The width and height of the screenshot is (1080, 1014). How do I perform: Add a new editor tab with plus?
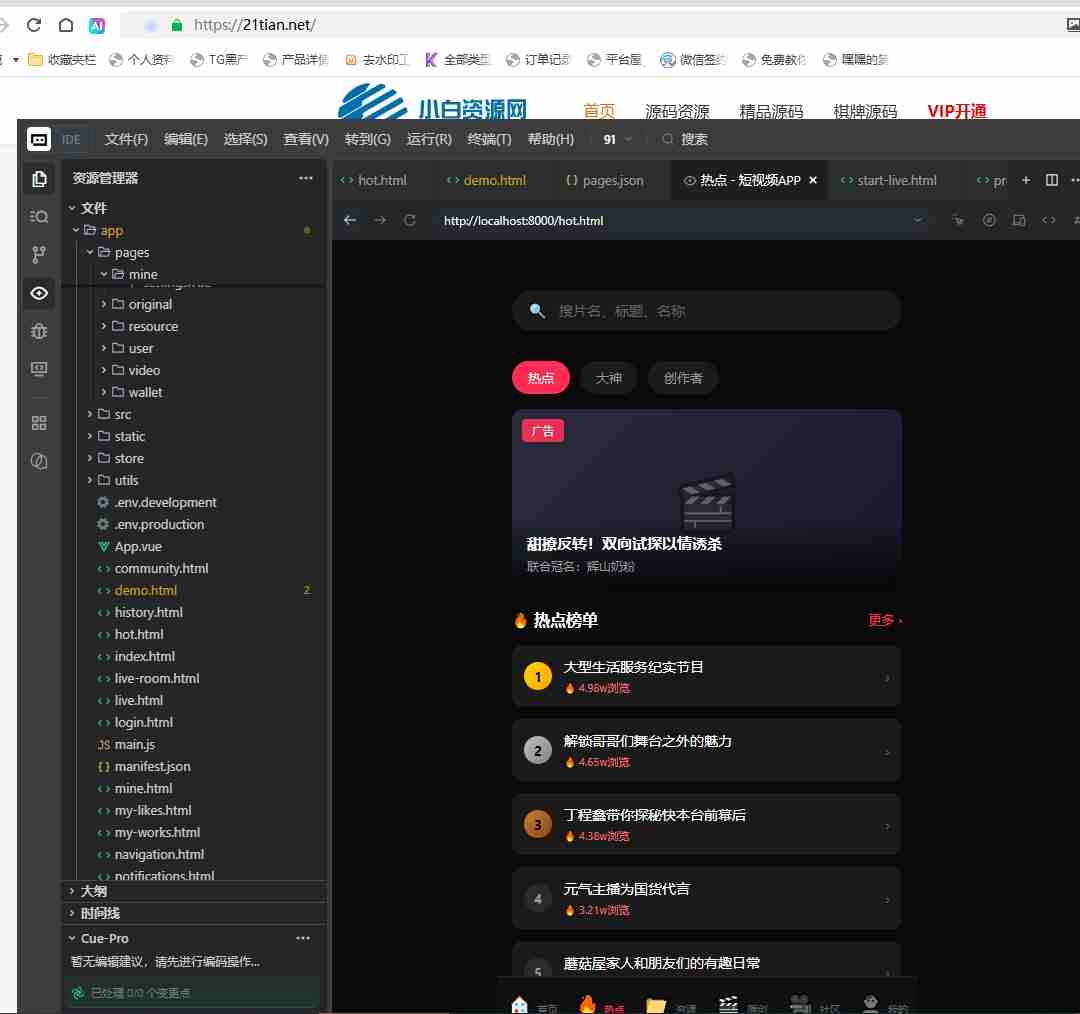point(1026,180)
